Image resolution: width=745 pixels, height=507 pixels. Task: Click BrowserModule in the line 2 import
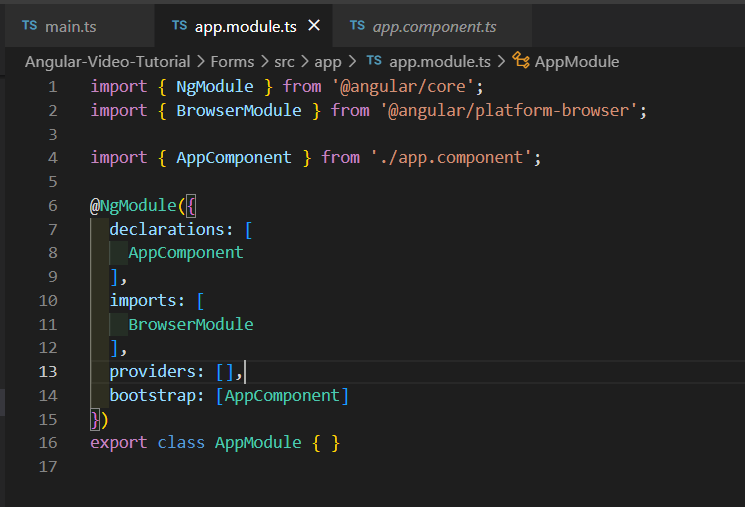click(239, 111)
